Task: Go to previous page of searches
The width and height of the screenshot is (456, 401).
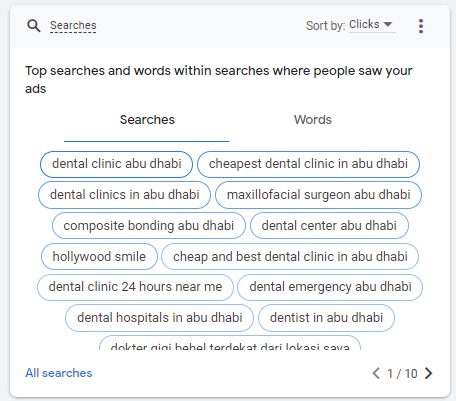Action: click(x=376, y=373)
